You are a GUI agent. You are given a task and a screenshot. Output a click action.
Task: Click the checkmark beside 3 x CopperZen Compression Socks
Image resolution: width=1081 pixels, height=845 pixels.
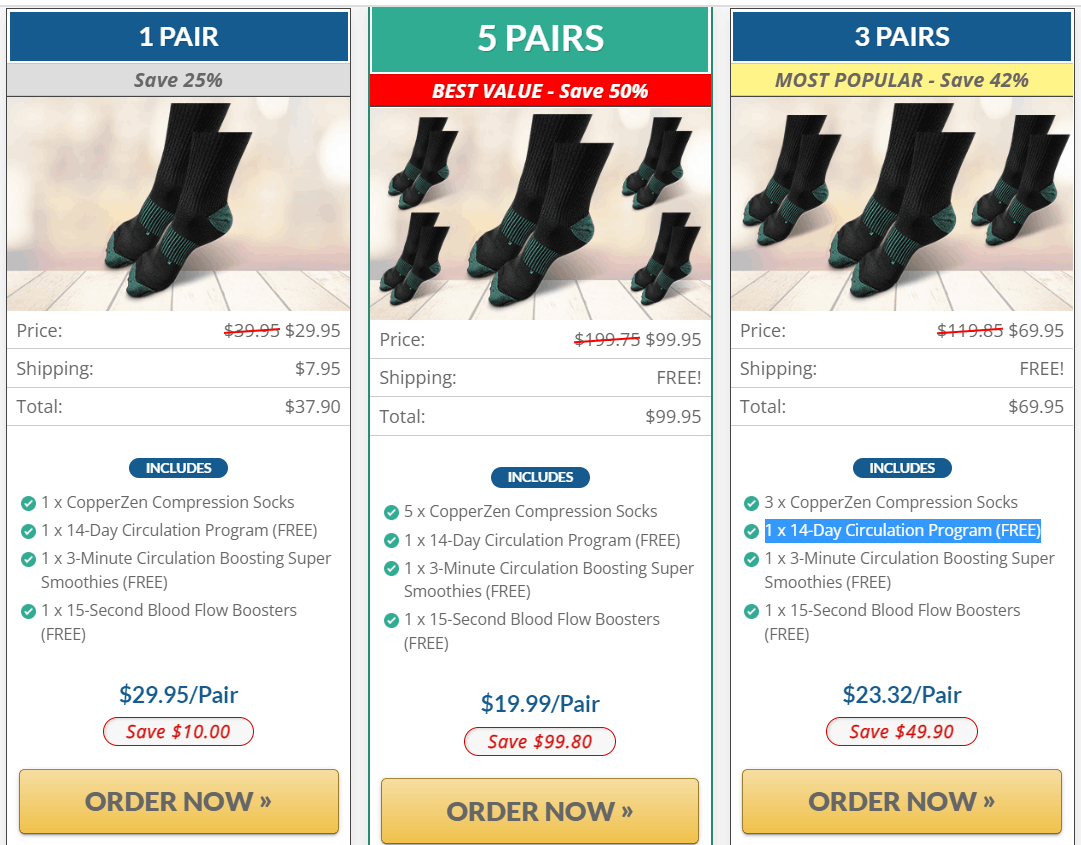click(751, 502)
